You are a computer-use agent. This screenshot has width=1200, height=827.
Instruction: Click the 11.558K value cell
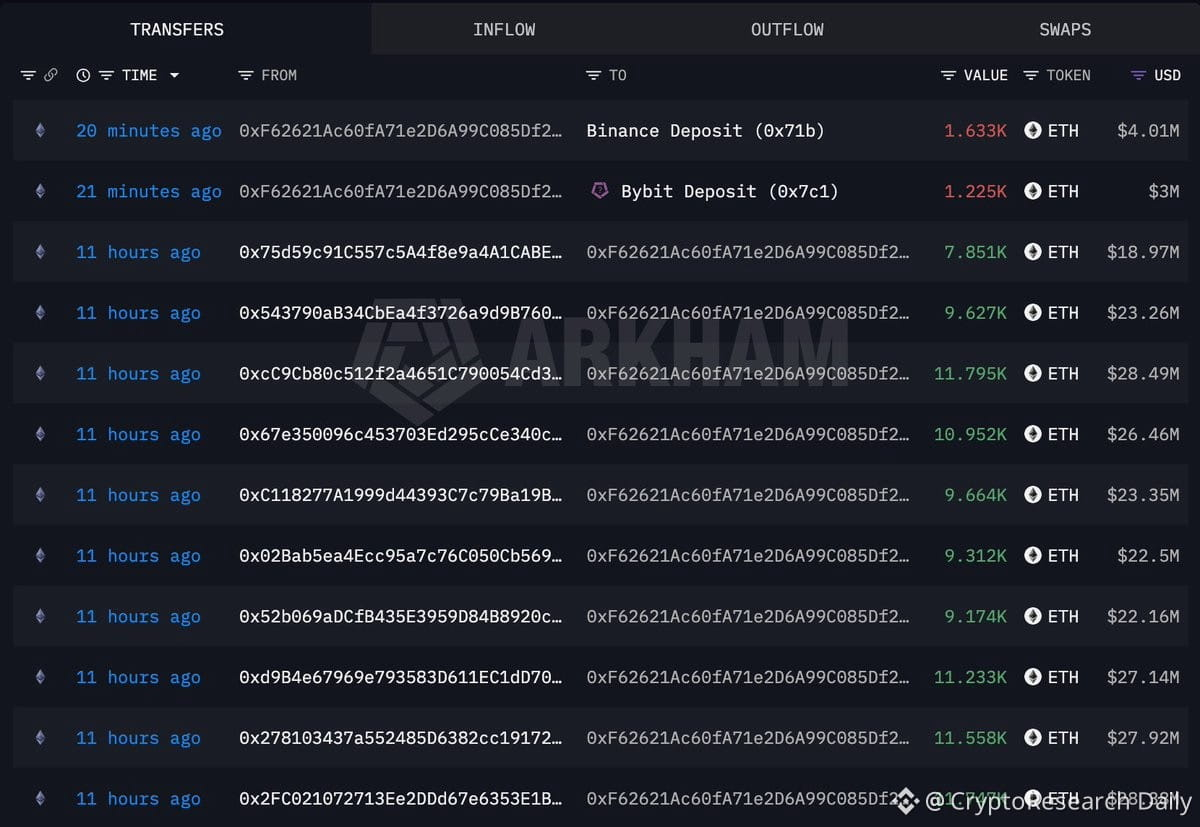pyautogui.click(x=970, y=738)
